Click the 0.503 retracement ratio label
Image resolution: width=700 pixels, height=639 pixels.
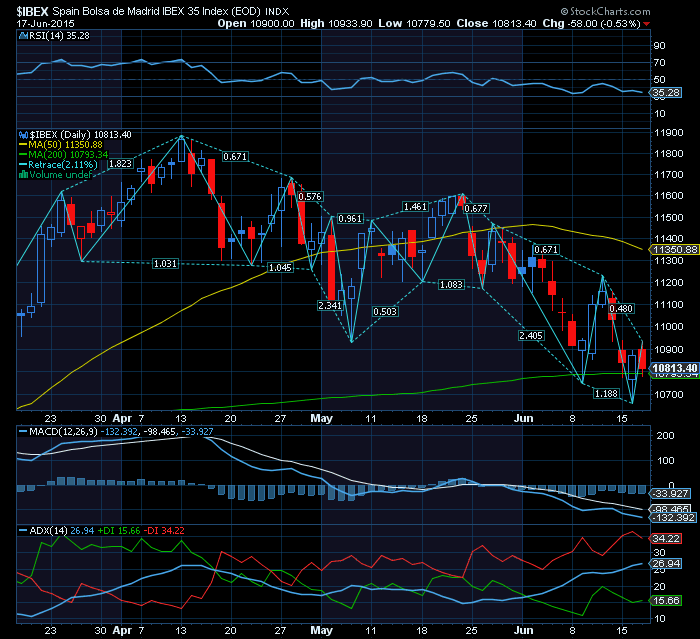pyautogui.click(x=385, y=311)
